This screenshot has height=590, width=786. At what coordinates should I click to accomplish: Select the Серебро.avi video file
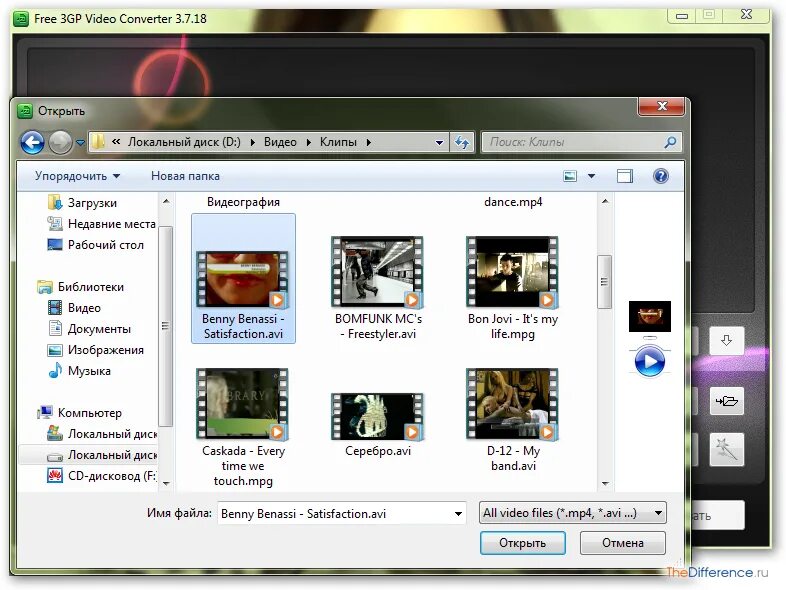pos(378,424)
